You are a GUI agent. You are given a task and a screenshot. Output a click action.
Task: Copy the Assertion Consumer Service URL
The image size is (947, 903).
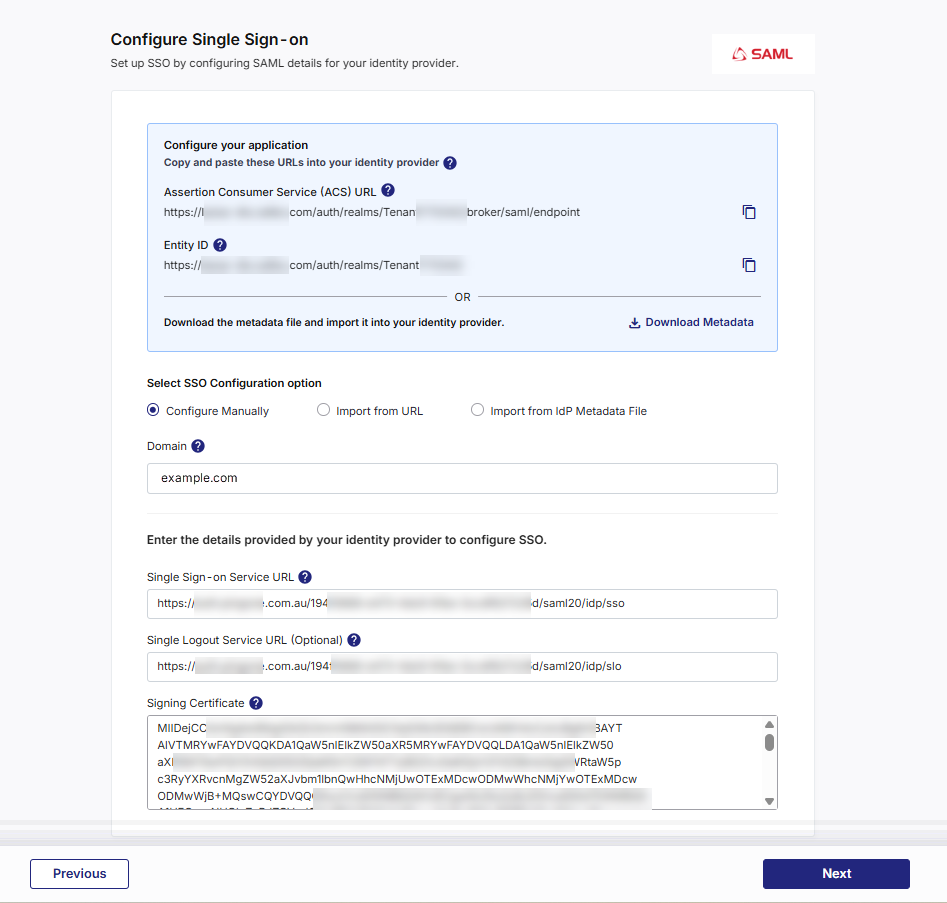click(x=749, y=212)
